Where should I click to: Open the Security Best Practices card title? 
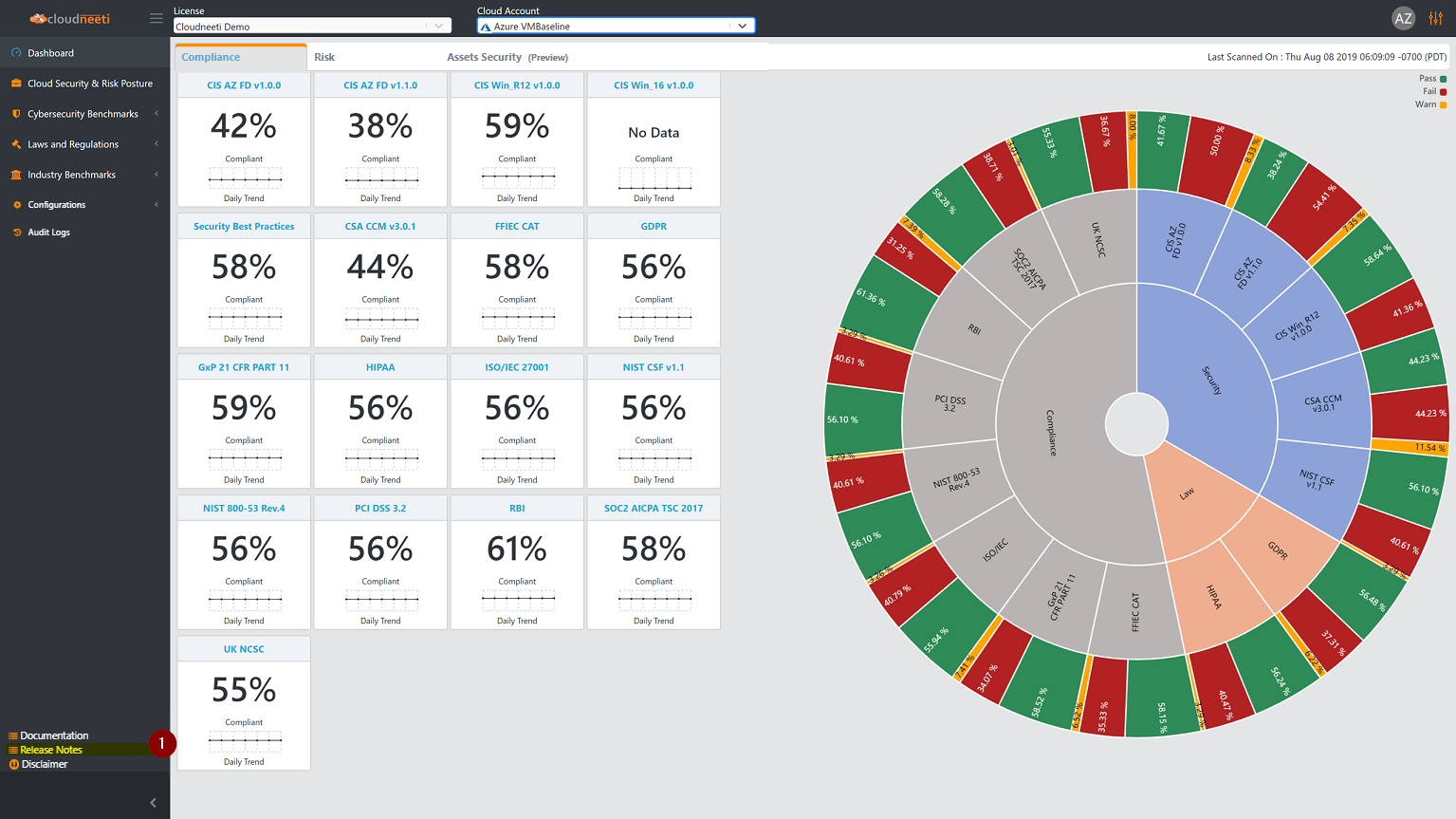tap(244, 227)
